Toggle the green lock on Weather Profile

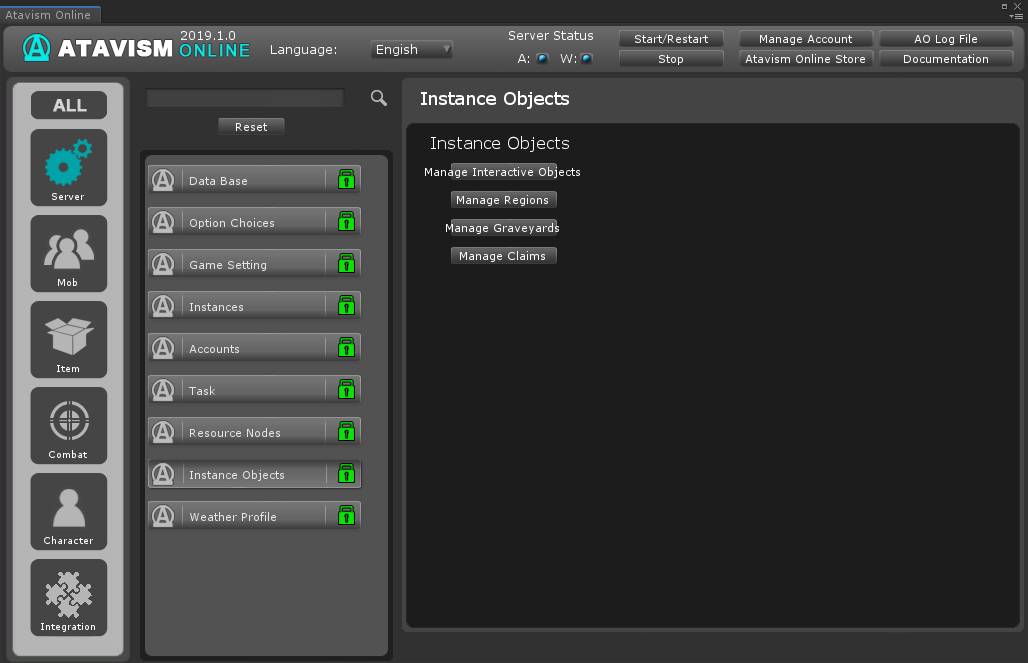pos(346,516)
